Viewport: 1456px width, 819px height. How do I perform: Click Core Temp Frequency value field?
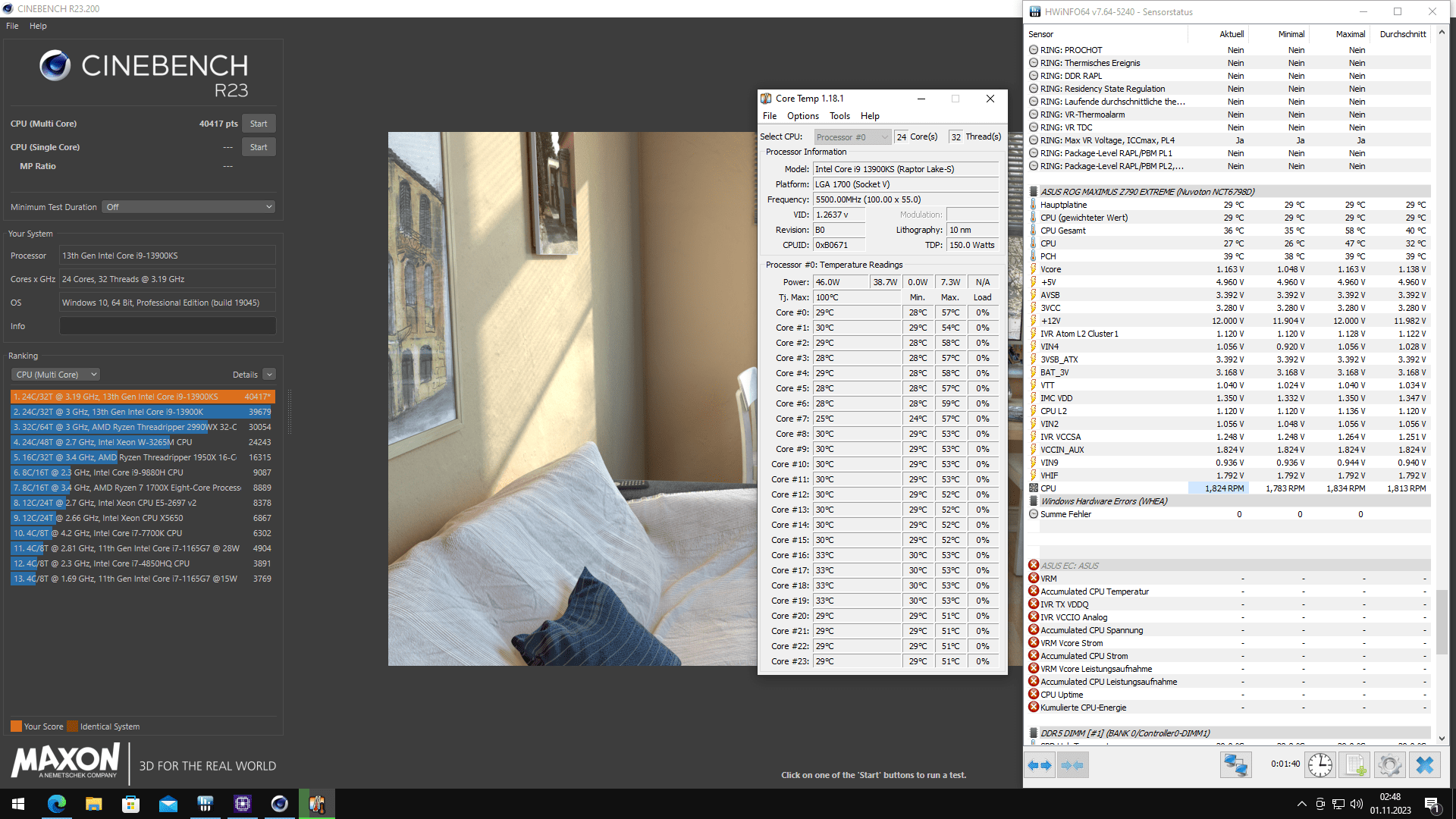(x=905, y=199)
